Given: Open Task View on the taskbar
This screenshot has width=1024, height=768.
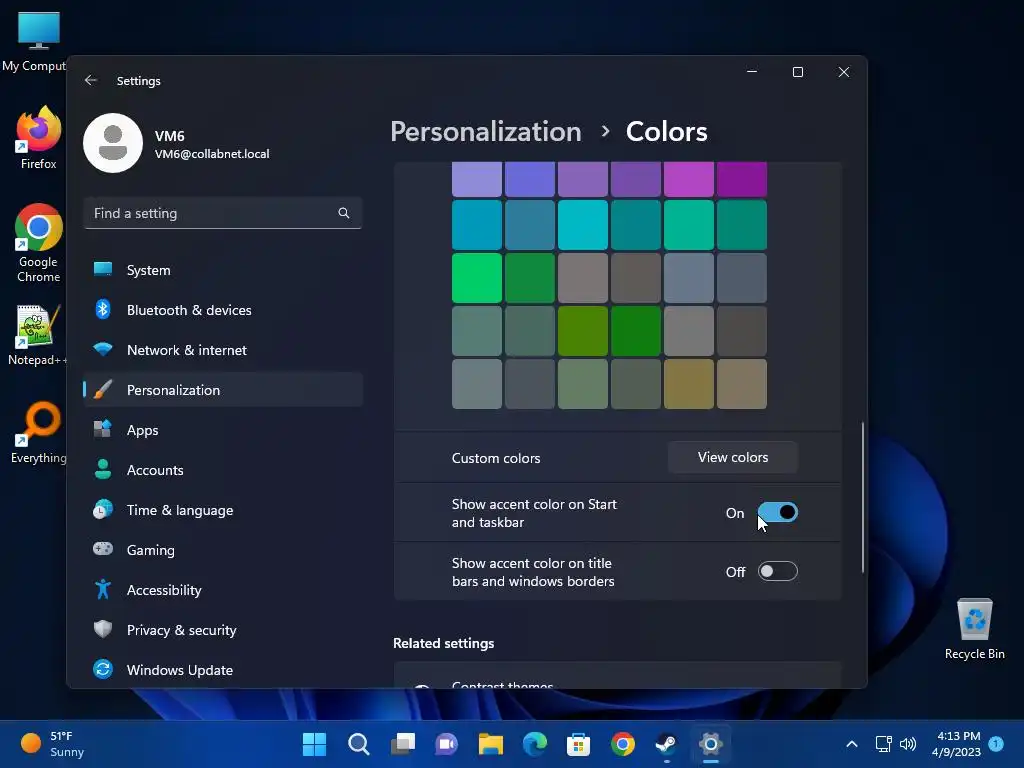Looking at the screenshot, I should [x=403, y=744].
